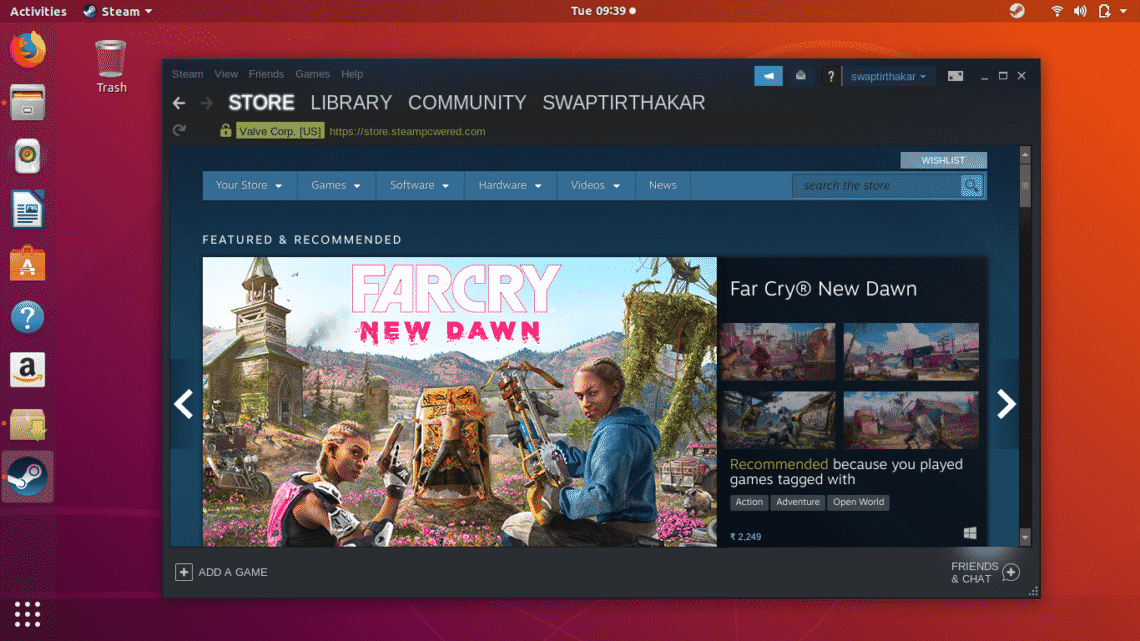Select the STORE tab

[x=262, y=102]
